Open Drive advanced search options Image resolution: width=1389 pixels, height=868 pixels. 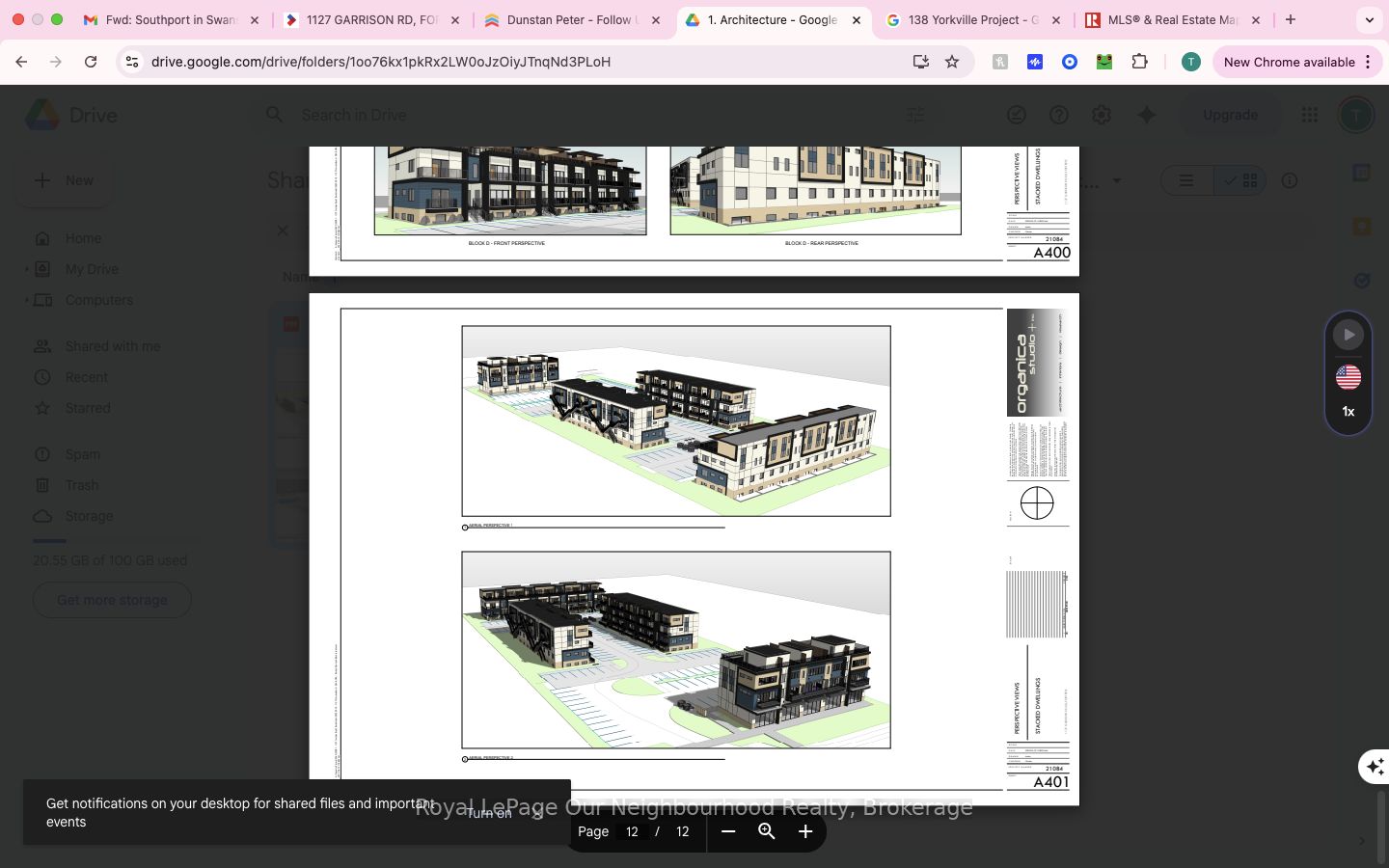[x=914, y=115]
